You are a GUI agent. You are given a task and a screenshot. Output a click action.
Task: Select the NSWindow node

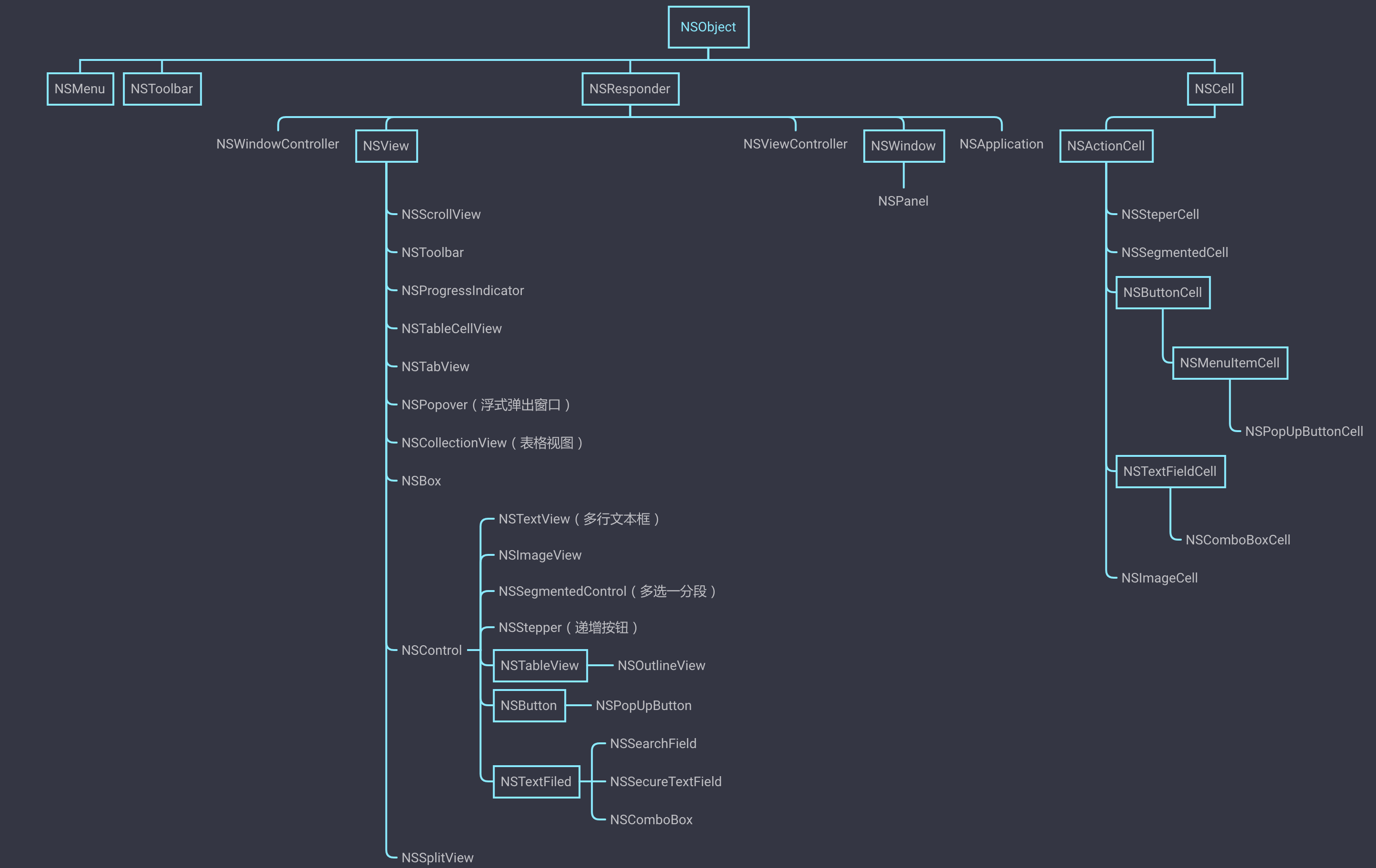[903, 146]
